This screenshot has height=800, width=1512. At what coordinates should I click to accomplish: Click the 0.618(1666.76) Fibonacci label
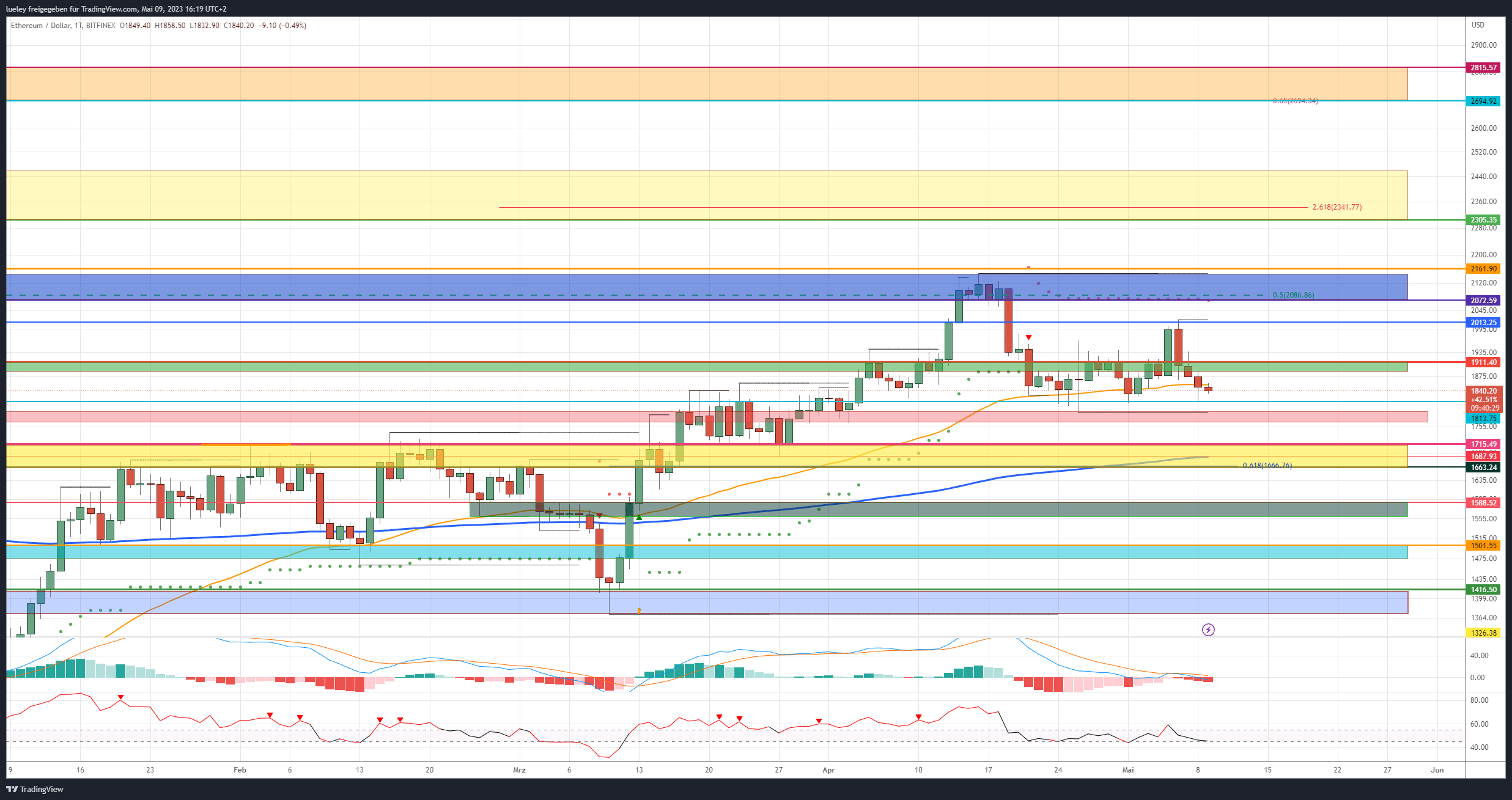pos(1267,466)
